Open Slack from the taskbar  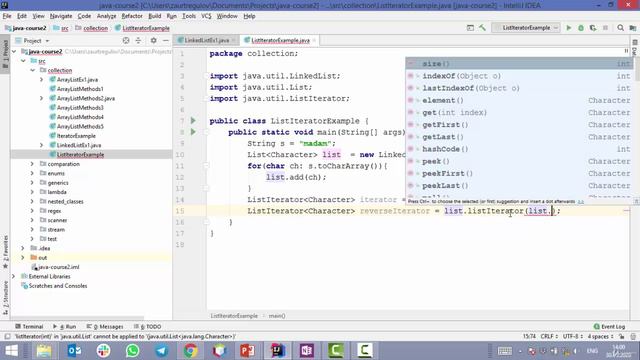click(x=103, y=351)
